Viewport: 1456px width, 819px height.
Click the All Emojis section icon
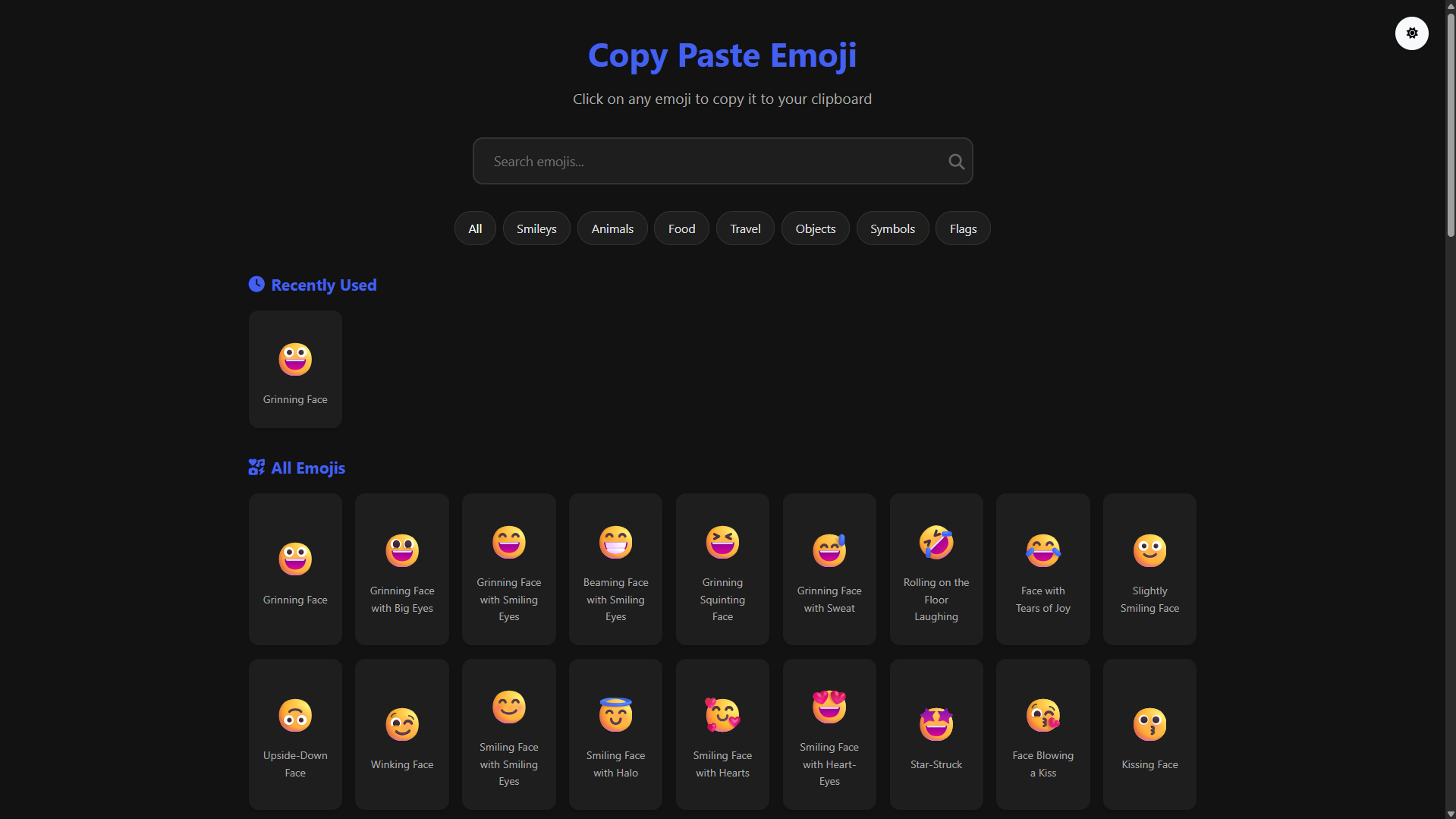click(256, 467)
